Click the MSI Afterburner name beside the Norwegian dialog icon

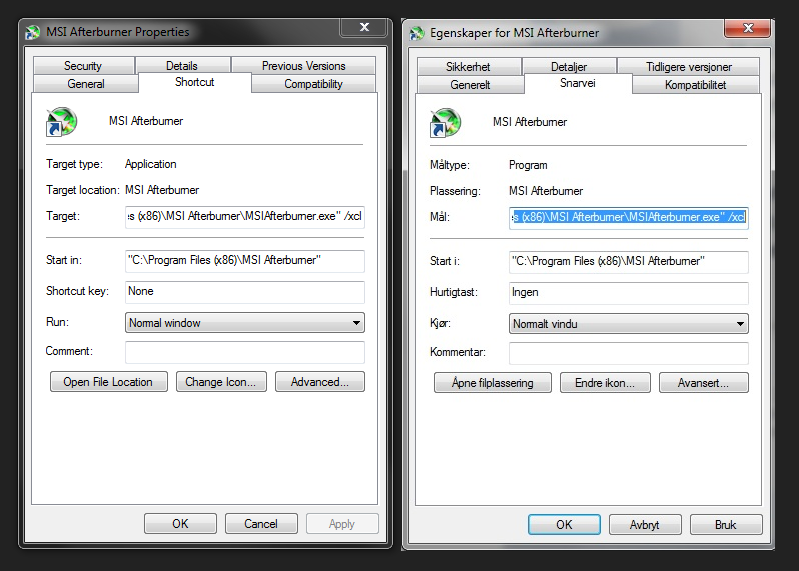tap(530, 122)
